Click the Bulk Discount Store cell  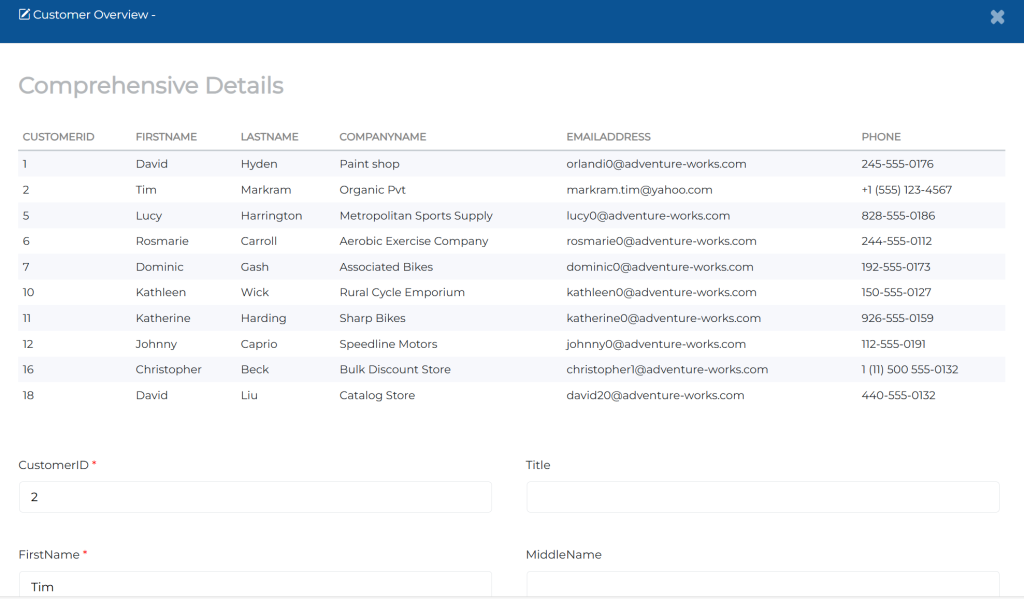point(394,369)
